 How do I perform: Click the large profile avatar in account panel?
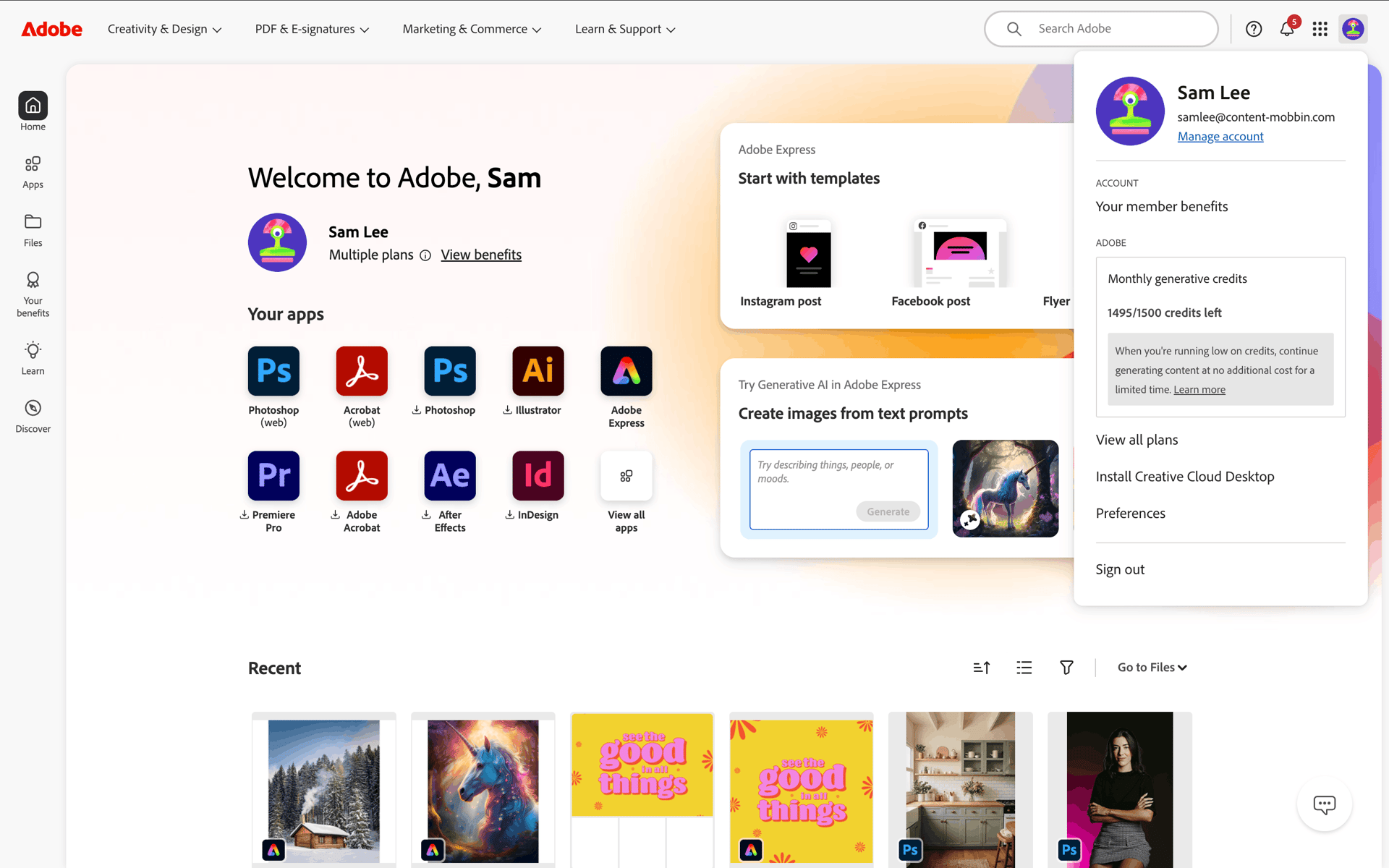click(1130, 111)
